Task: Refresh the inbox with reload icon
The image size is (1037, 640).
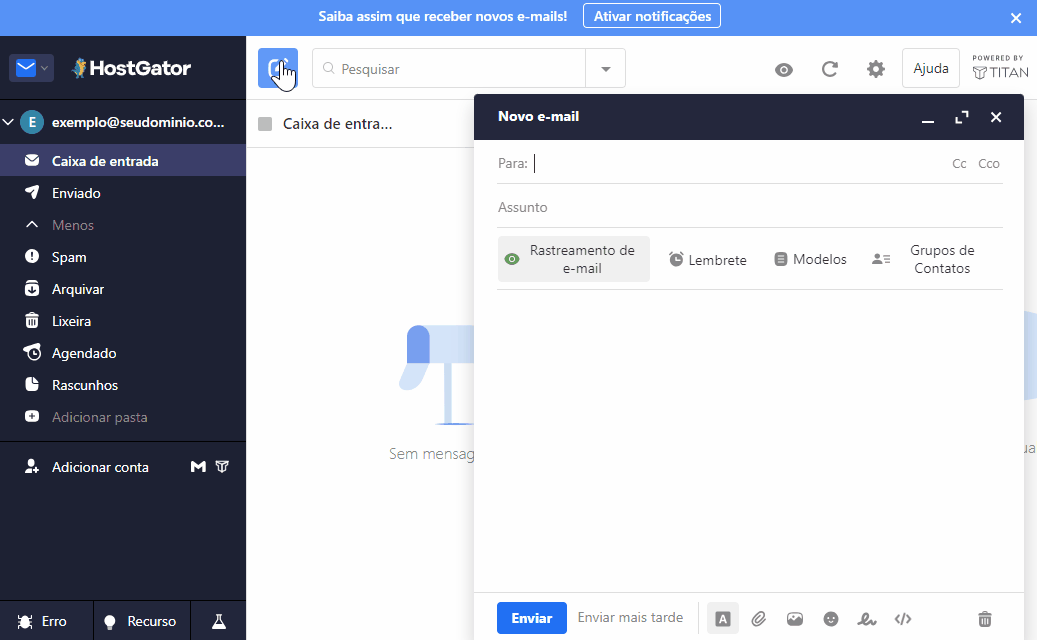Action: [829, 69]
